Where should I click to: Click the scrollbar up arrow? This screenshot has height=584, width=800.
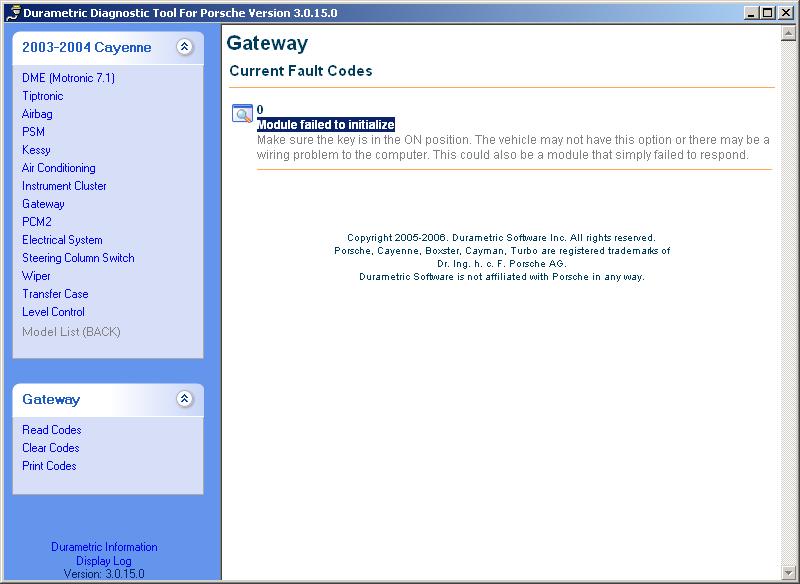788,33
